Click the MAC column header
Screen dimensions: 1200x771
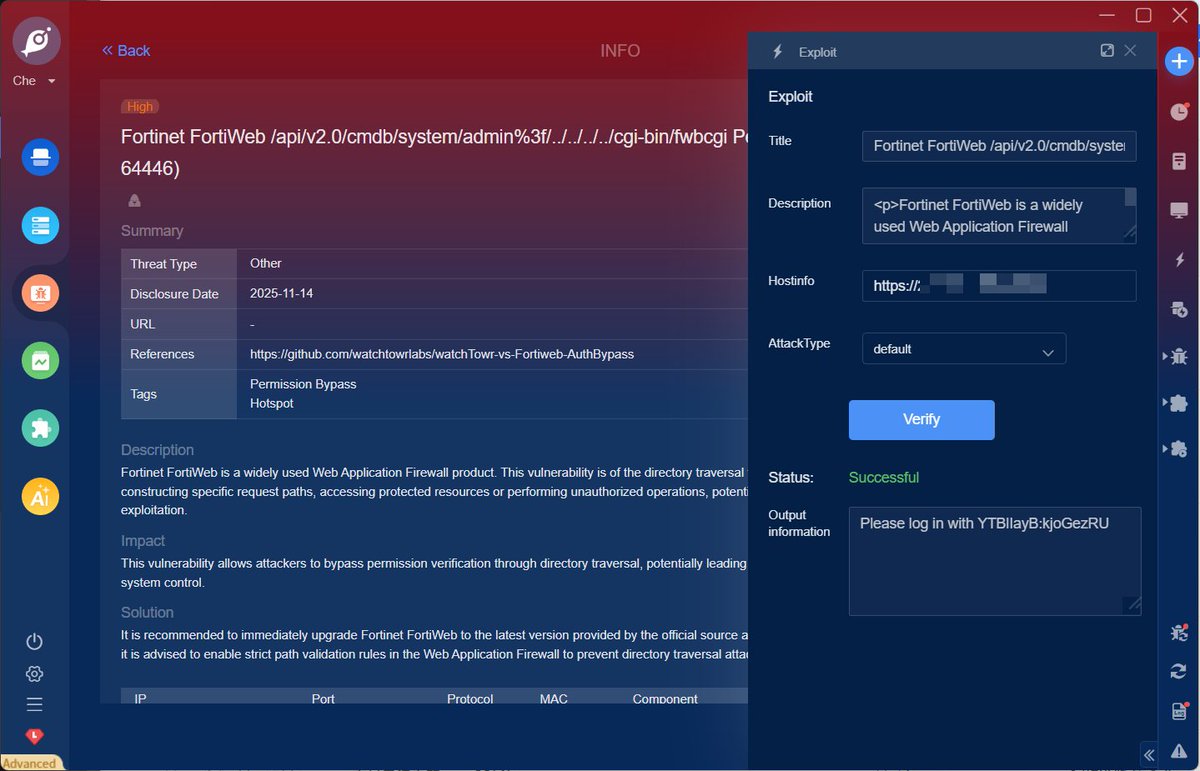click(554, 699)
